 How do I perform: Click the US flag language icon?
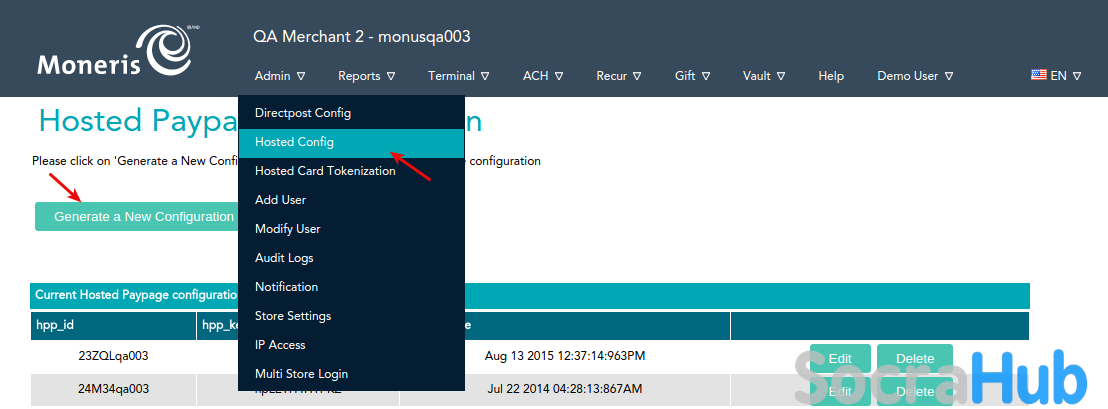tap(1038, 75)
